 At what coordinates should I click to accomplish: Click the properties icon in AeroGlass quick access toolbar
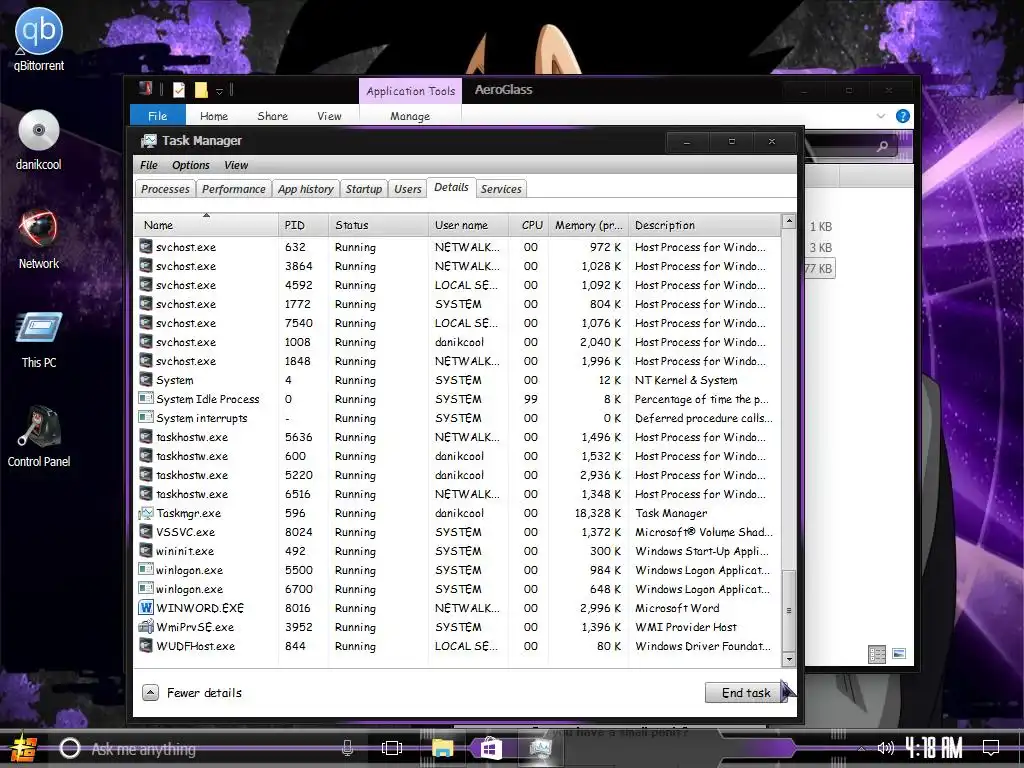pyautogui.click(x=179, y=90)
